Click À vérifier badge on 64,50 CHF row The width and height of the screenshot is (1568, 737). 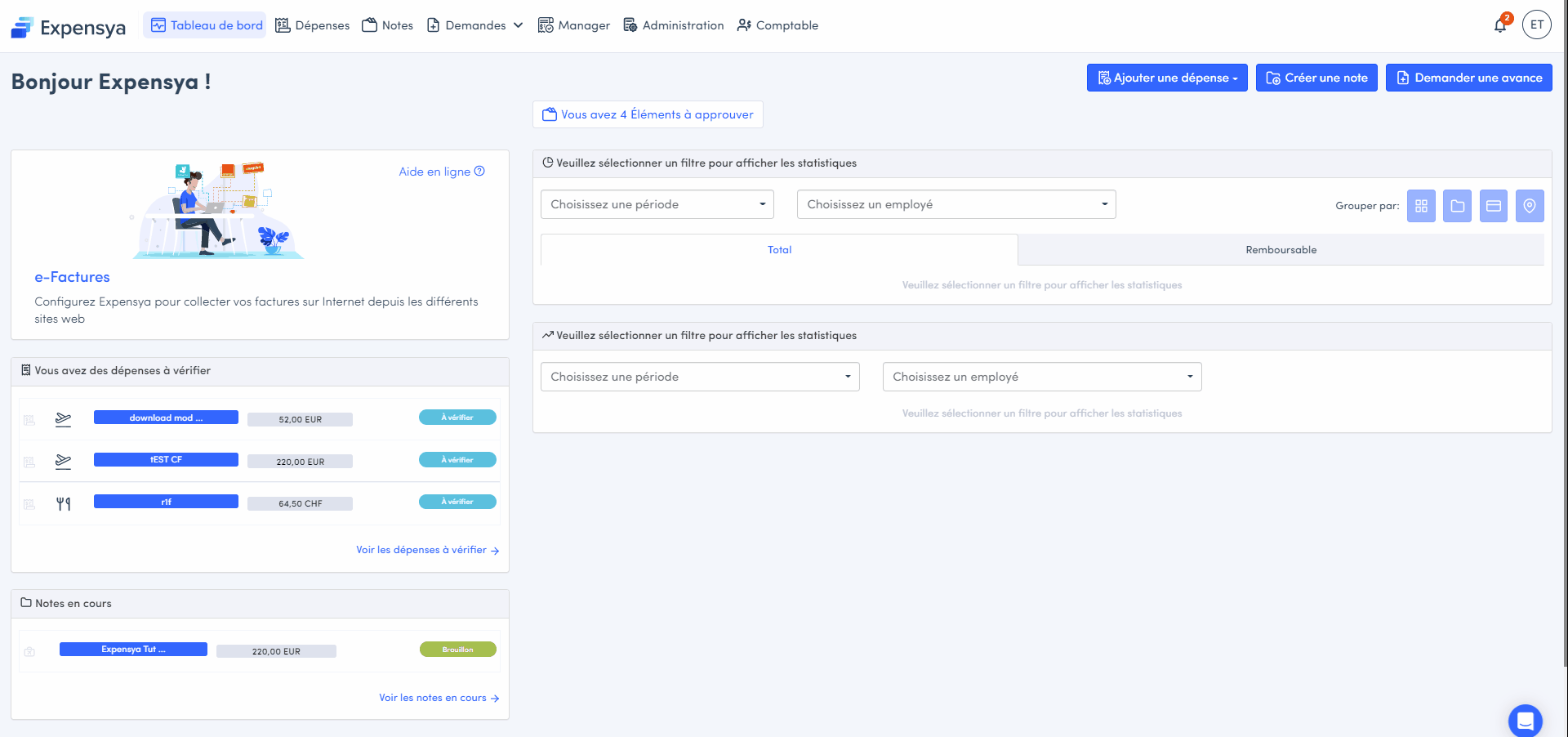pyautogui.click(x=457, y=502)
